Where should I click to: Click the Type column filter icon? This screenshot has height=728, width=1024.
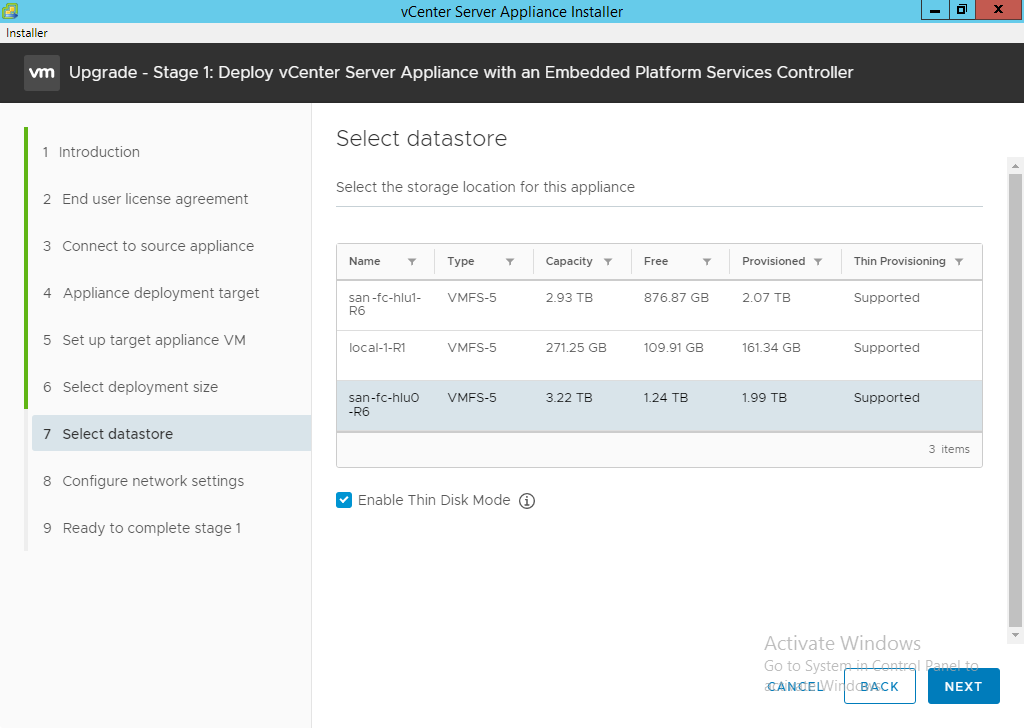point(510,262)
